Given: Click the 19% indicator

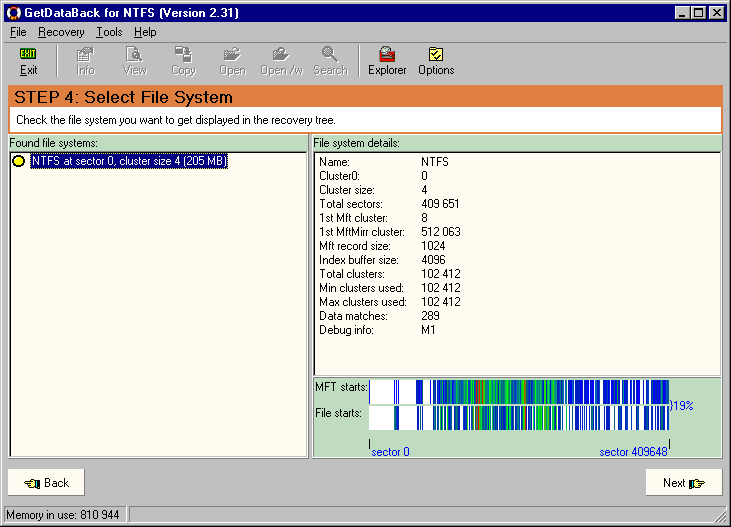Looking at the screenshot, I should [x=682, y=406].
